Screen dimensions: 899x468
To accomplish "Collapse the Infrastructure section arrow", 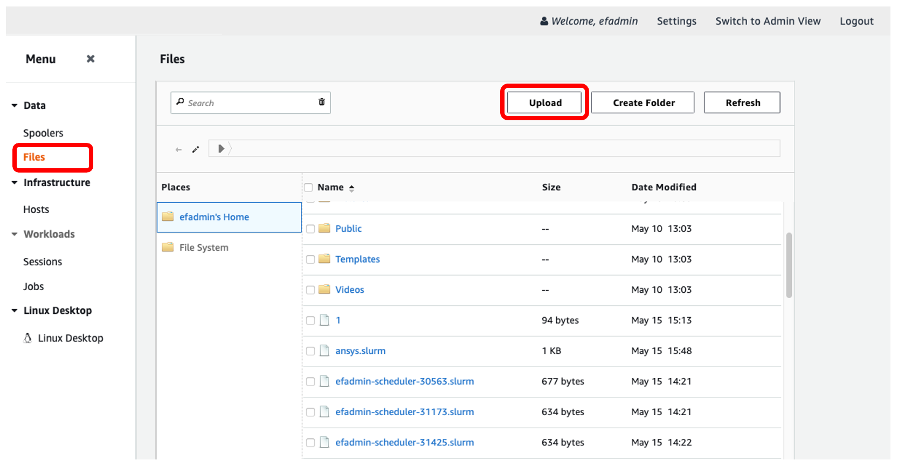I will (x=14, y=183).
